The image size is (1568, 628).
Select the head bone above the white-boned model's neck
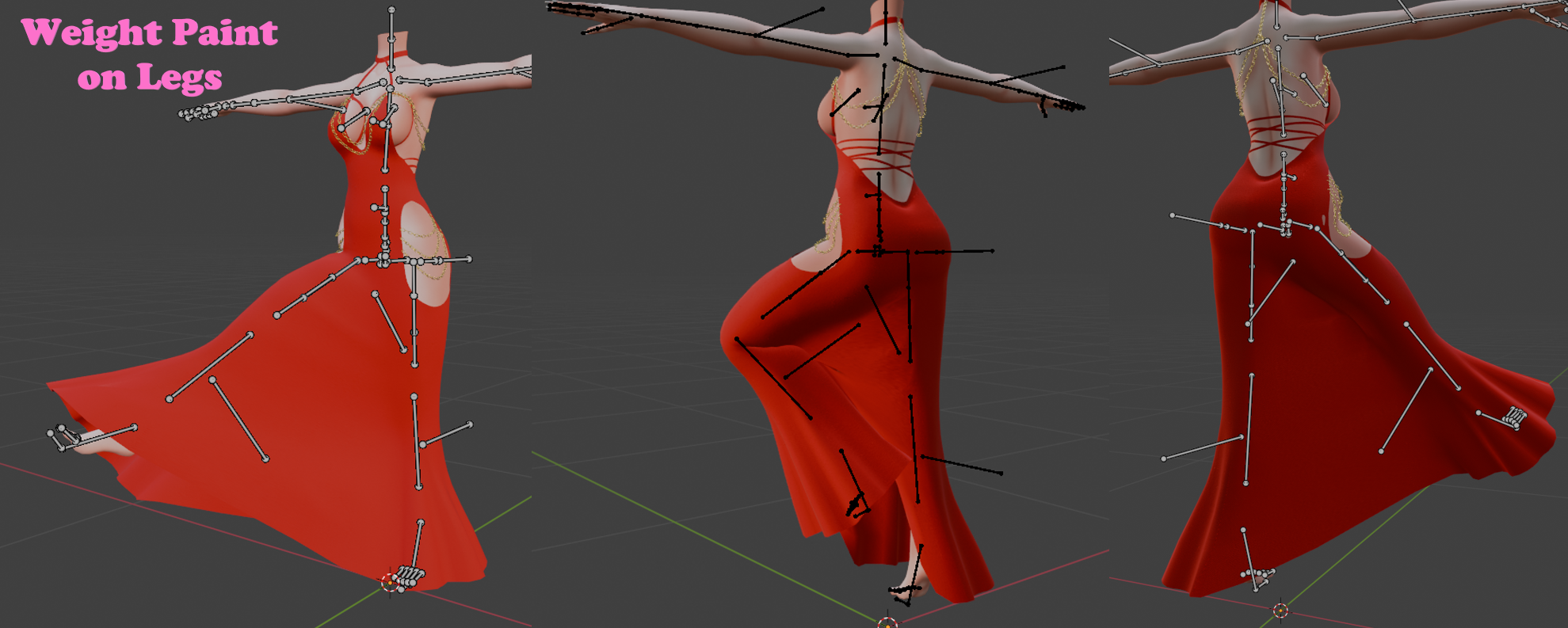(x=391, y=24)
